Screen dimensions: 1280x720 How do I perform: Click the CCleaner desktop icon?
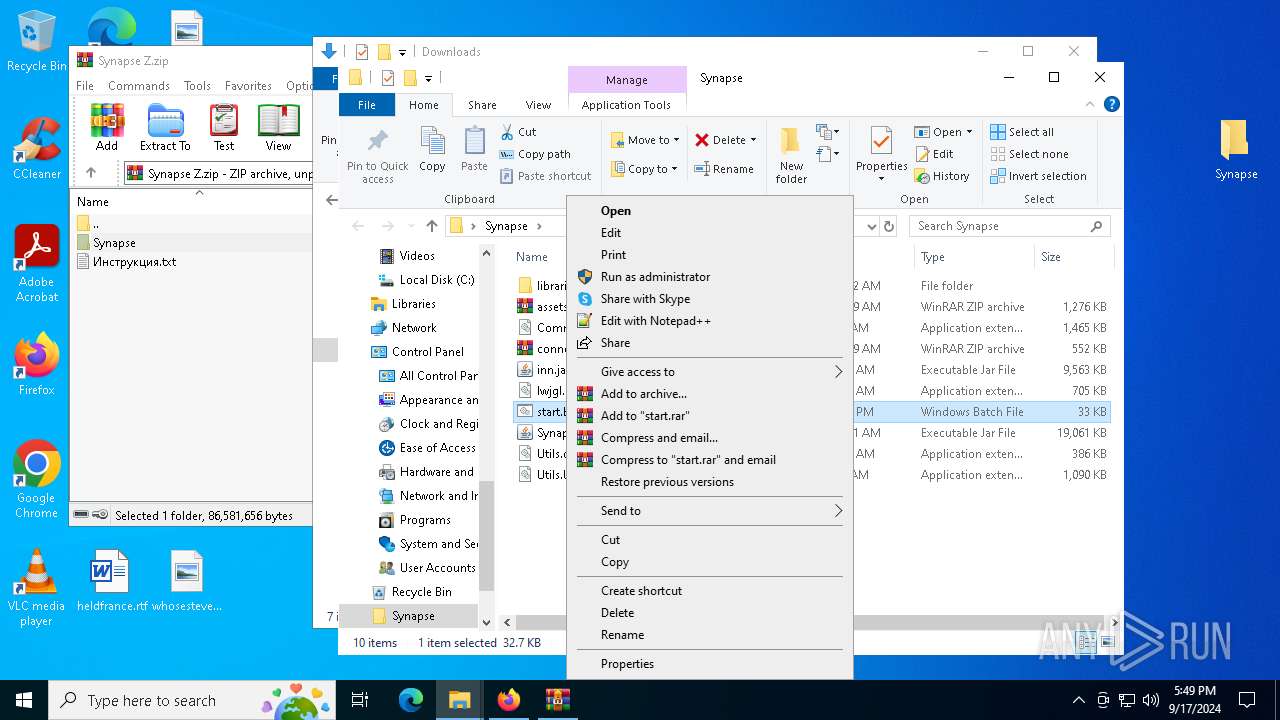click(37, 148)
